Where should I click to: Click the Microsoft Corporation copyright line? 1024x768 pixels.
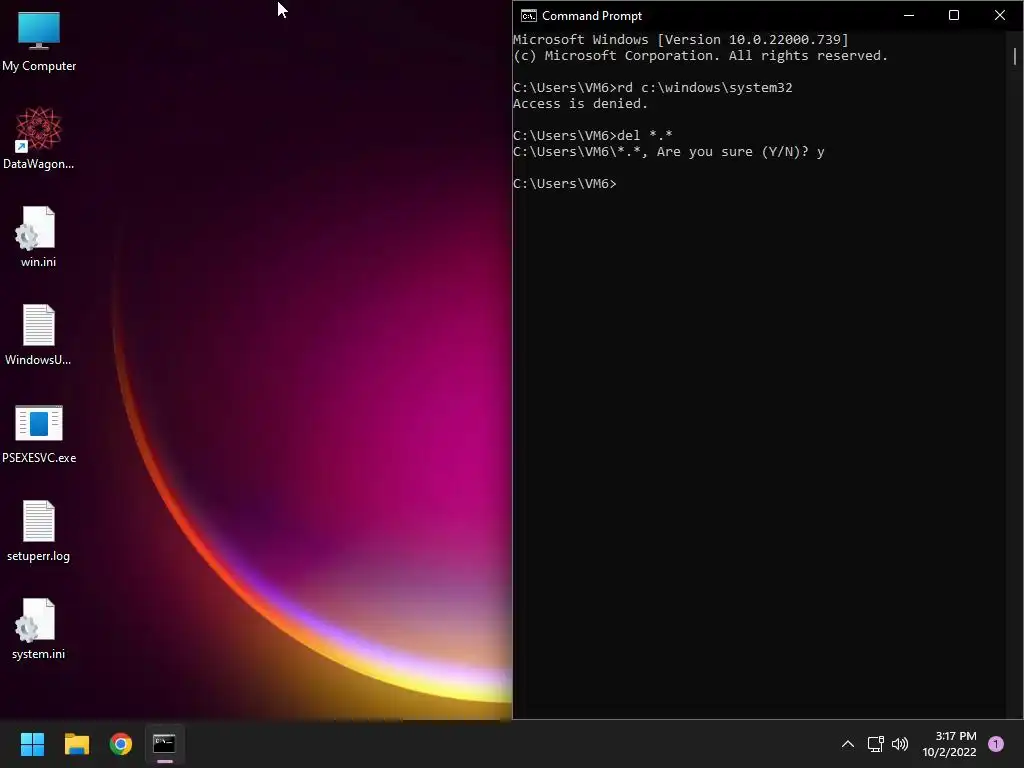coord(701,56)
